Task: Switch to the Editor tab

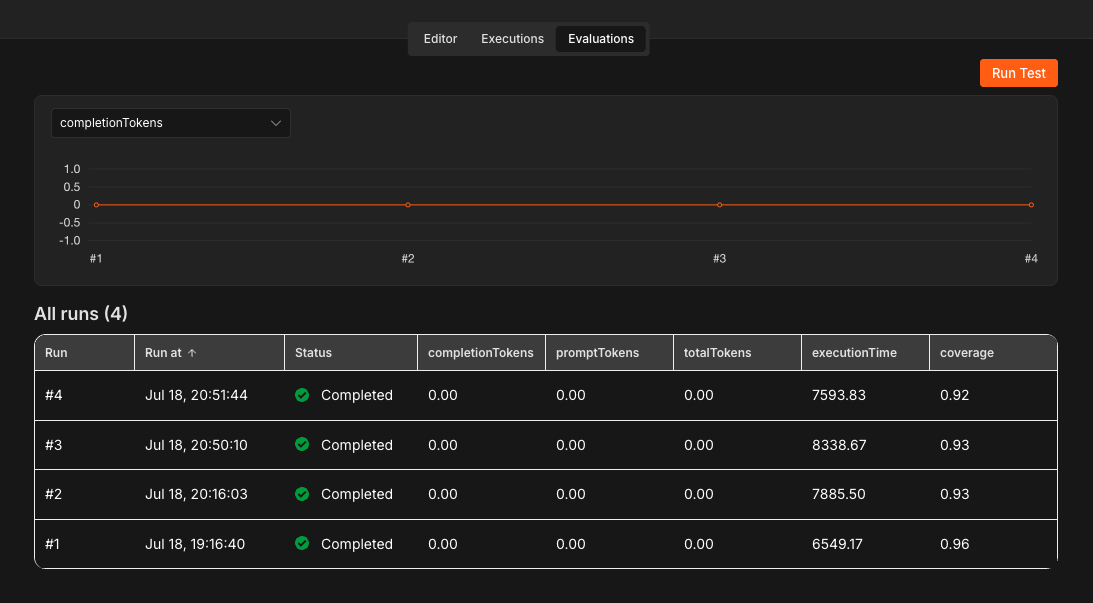Action: coord(440,39)
